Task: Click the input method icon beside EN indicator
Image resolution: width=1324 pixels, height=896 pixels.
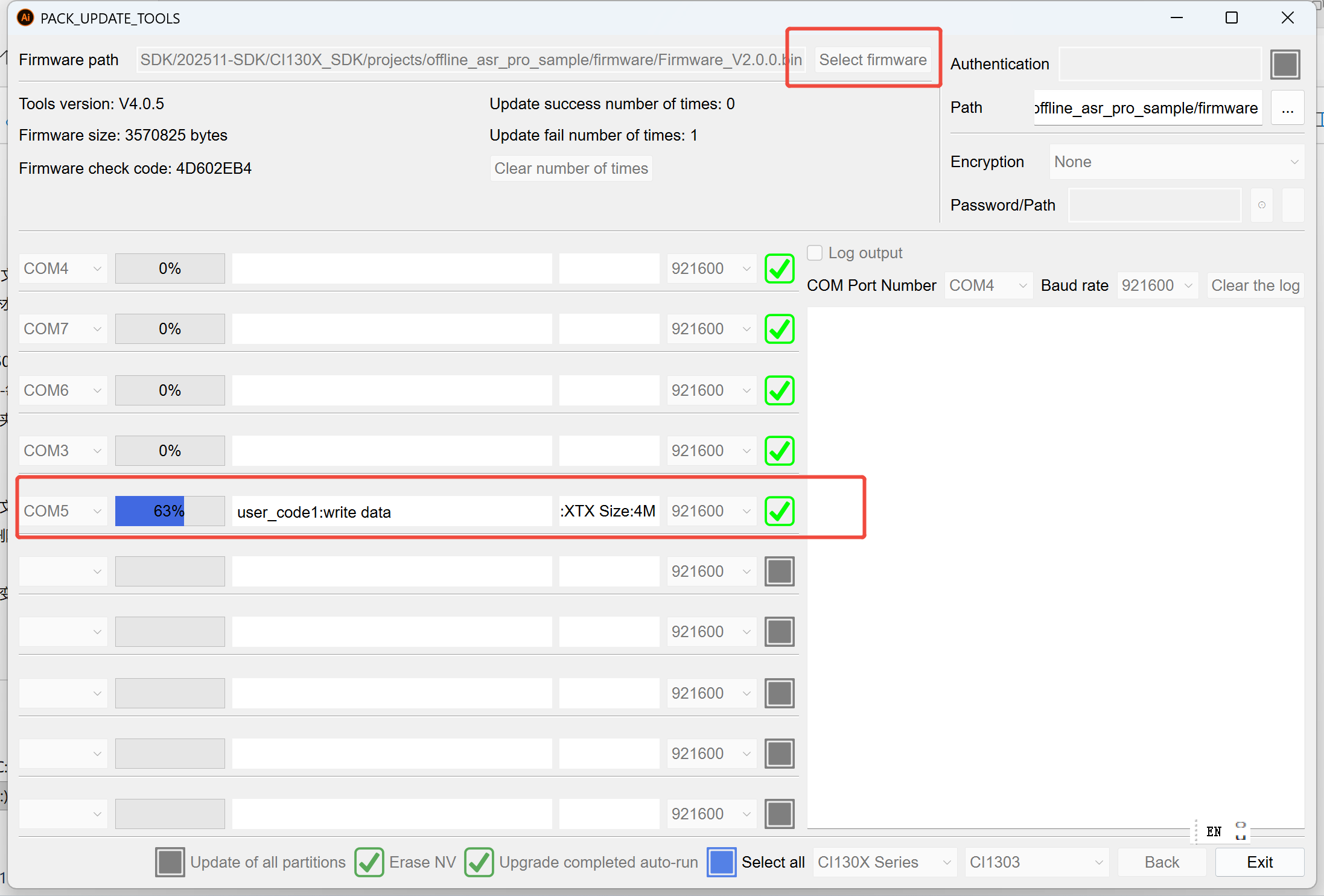Action: point(1241,831)
